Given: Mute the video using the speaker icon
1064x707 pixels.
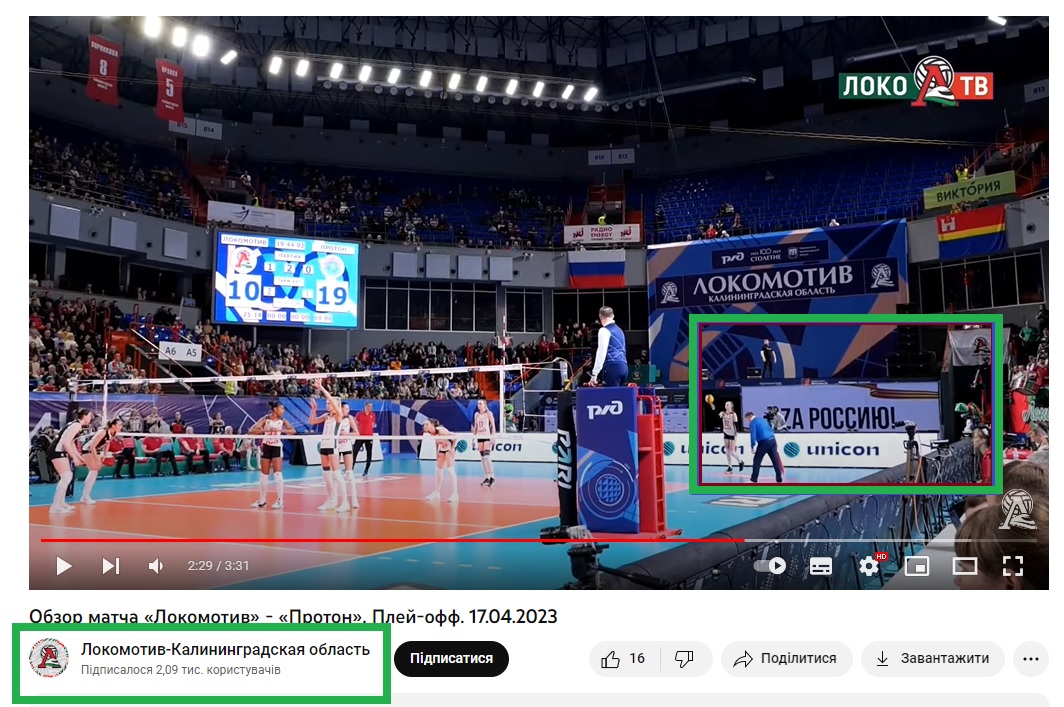Looking at the screenshot, I should 156,566.
